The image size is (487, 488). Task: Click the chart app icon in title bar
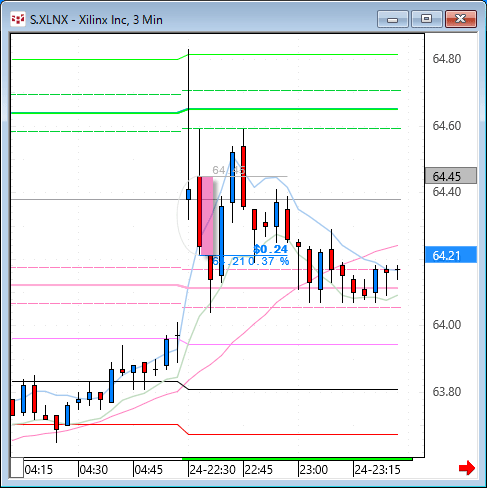pos(18,19)
